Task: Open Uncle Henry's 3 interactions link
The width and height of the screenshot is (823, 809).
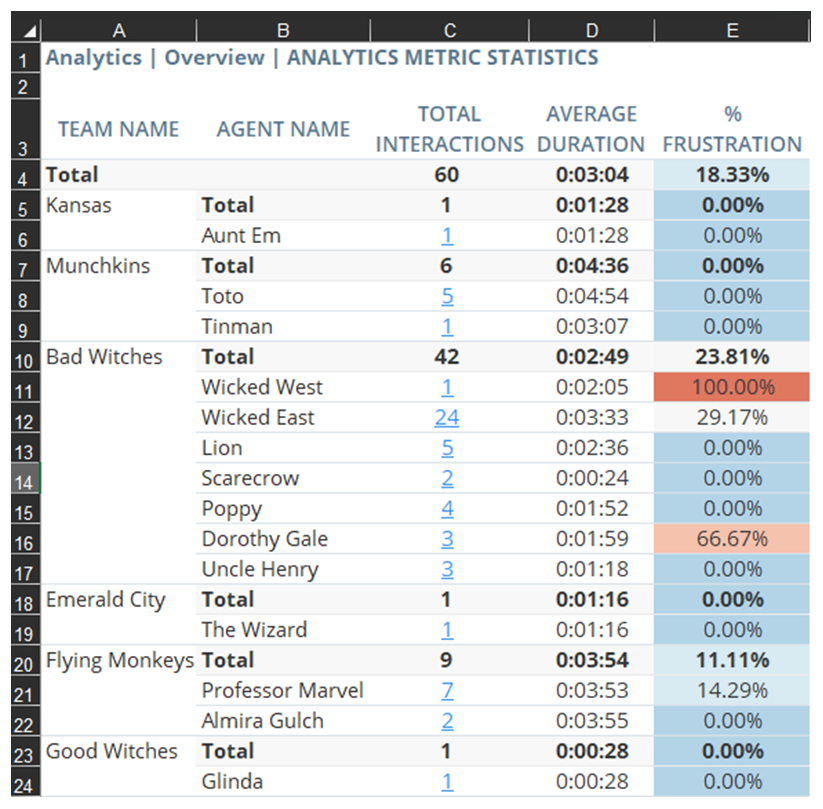Action: coord(447,570)
